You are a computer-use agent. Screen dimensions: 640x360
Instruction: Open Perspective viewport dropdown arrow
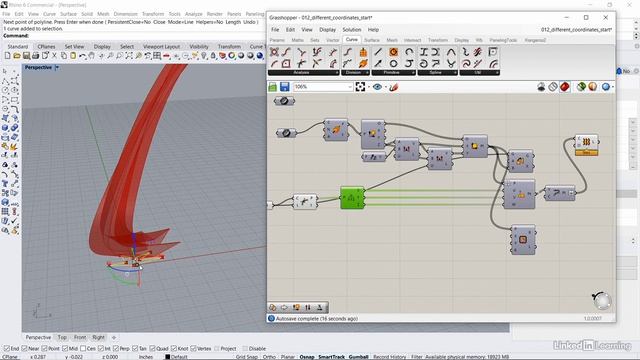[x=57, y=67]
